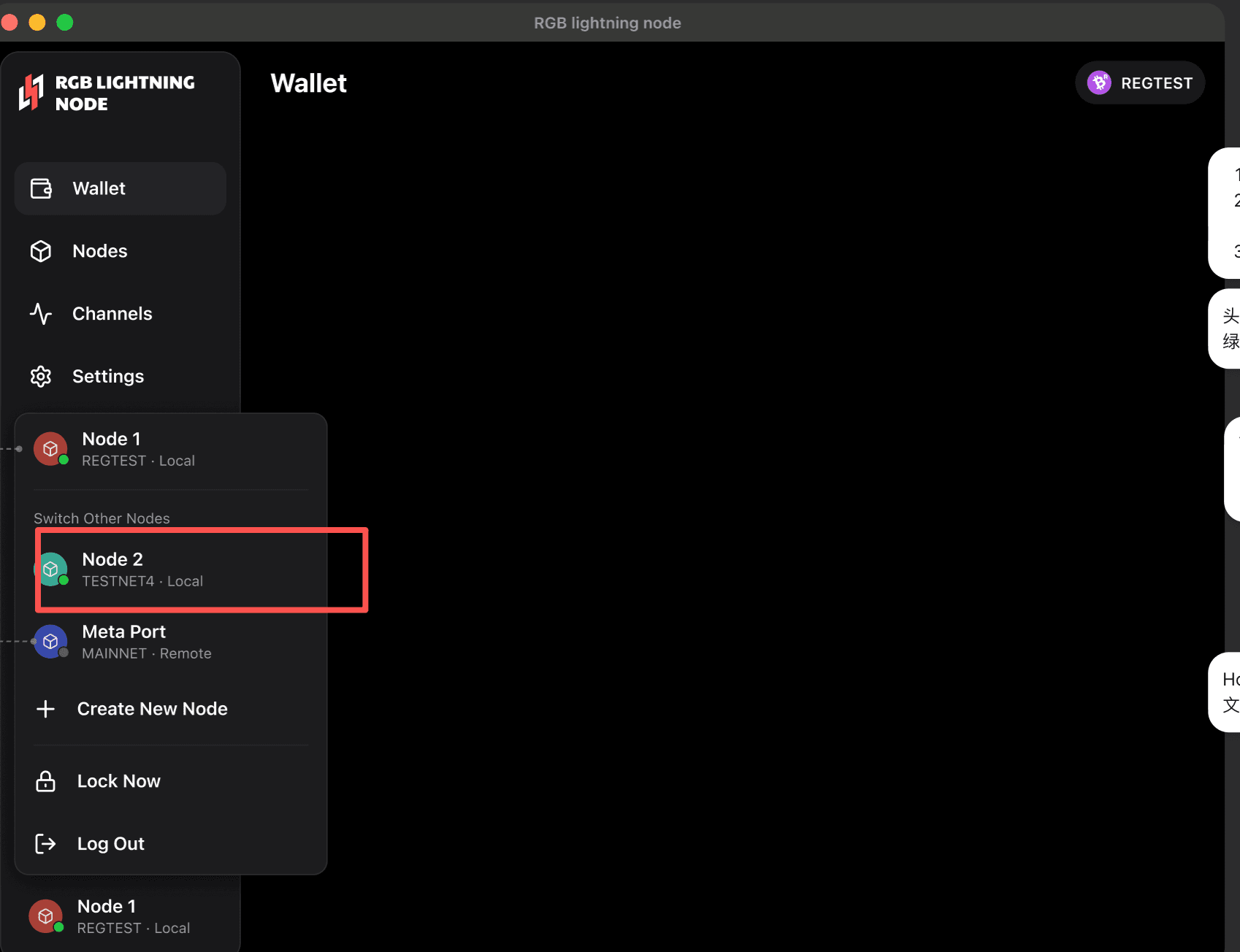This screenshot has width=1240, height=952.
Task: Open the Nodes sidebar section
Action: point(120,251)
